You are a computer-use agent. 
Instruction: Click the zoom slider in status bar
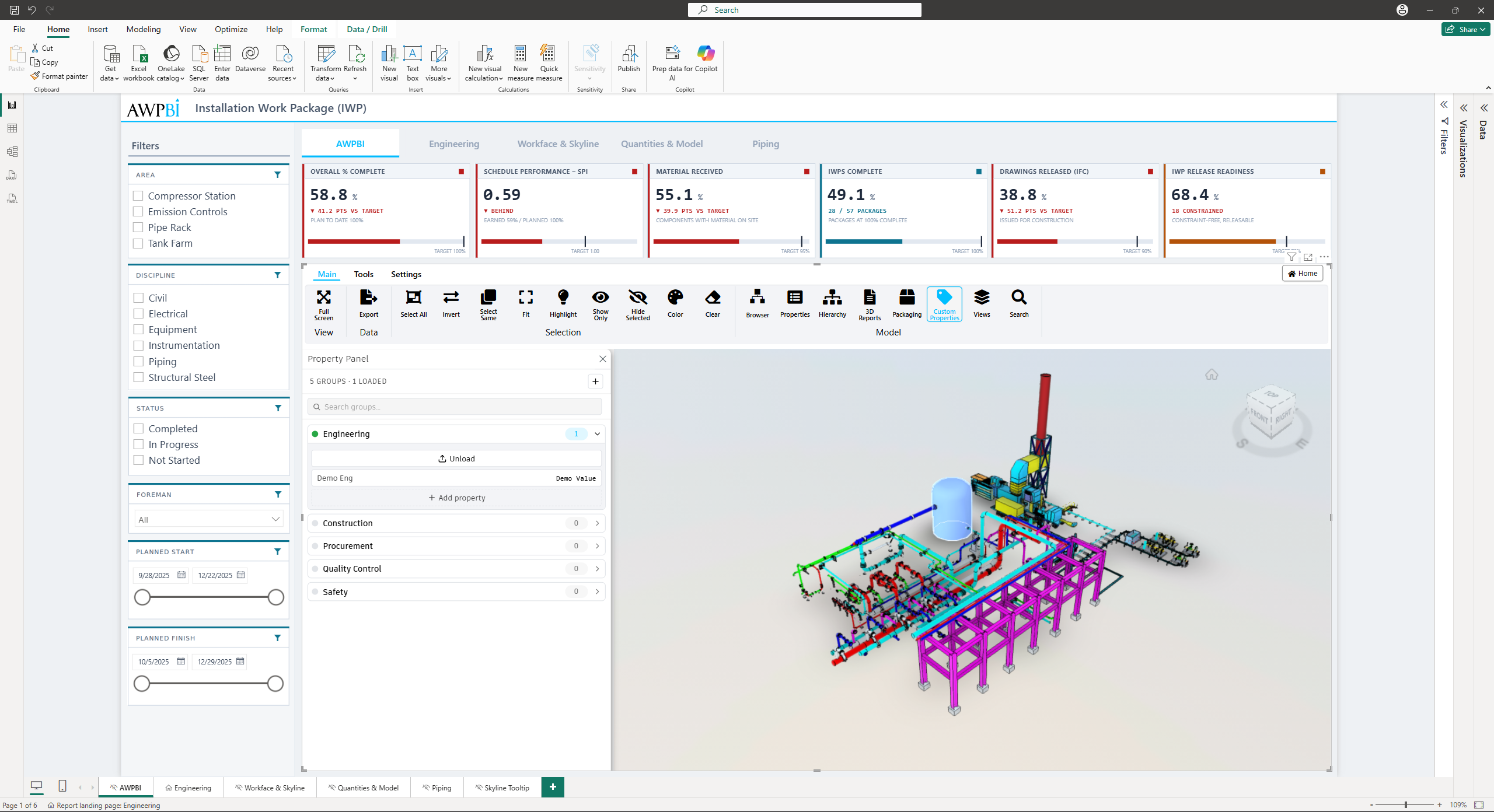click(1405, 805)
